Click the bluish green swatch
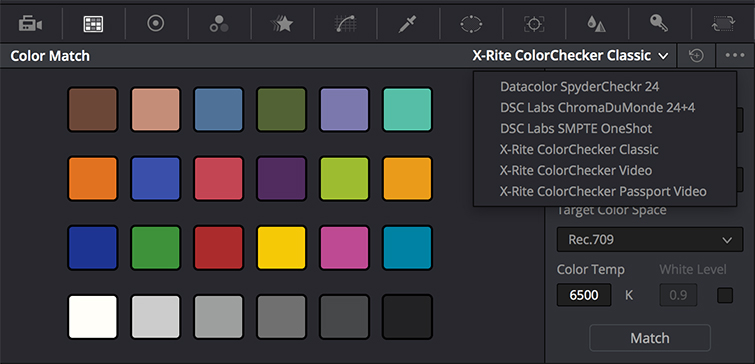The image size is (755, 364). coord(407,109)
